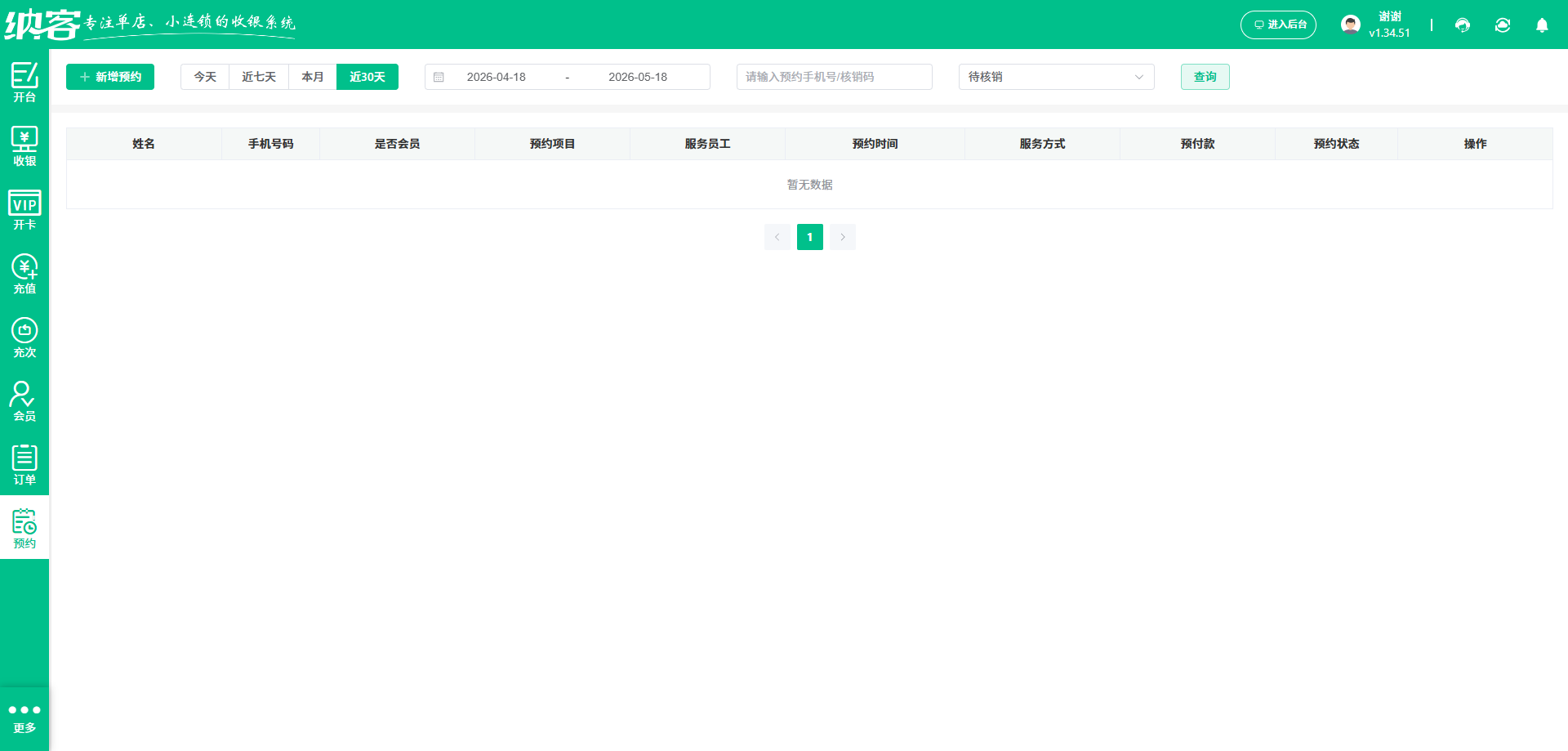Expand the 更多 more menu
1568x751 pixels.
(x=24, y=717)
